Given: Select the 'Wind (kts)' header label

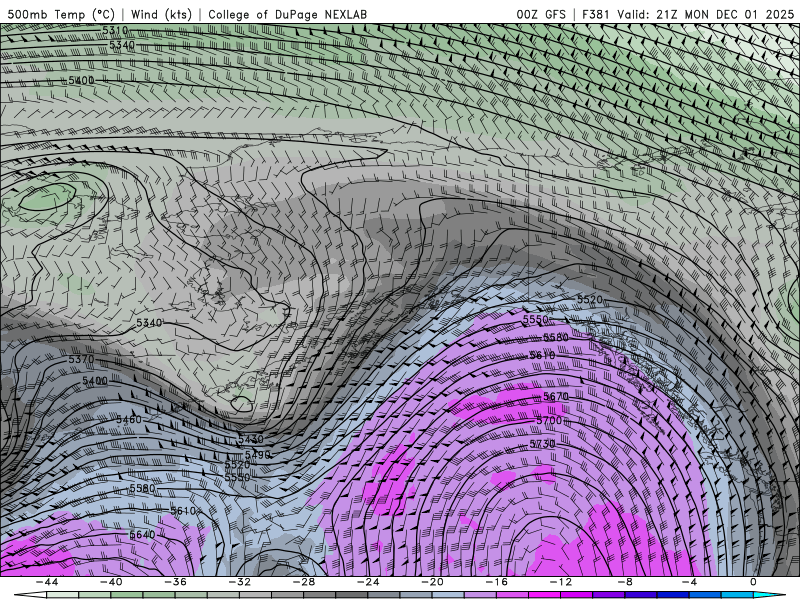Looking at the screenshot, I should click(x=161, y=14).
